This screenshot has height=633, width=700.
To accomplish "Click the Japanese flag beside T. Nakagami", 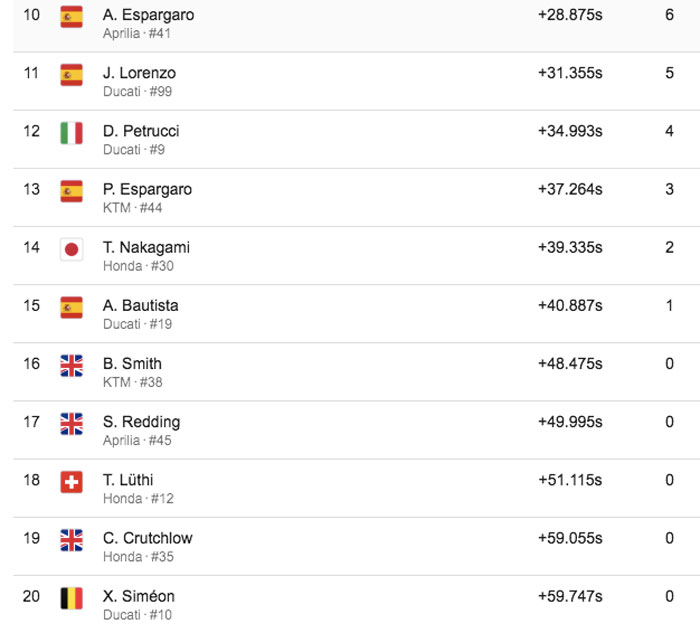I will point(71,249).
